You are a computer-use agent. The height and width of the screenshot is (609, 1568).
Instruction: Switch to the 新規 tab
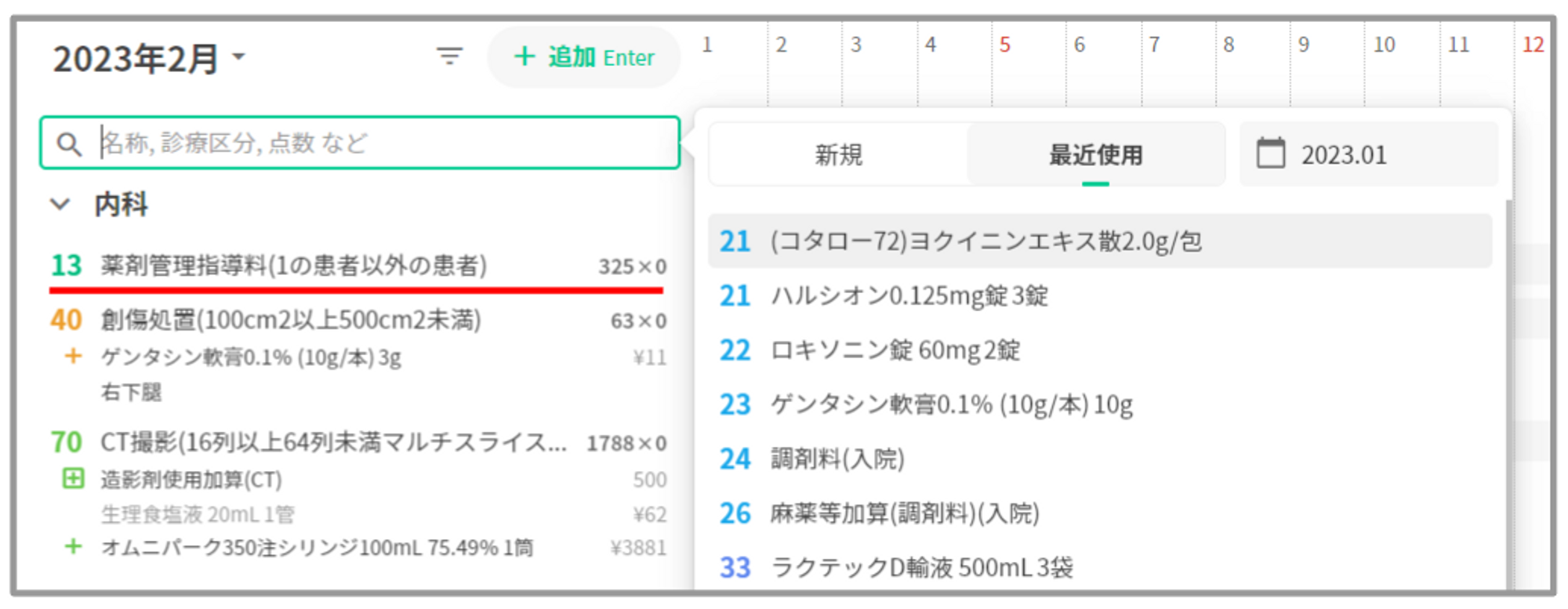pos(838,154)
